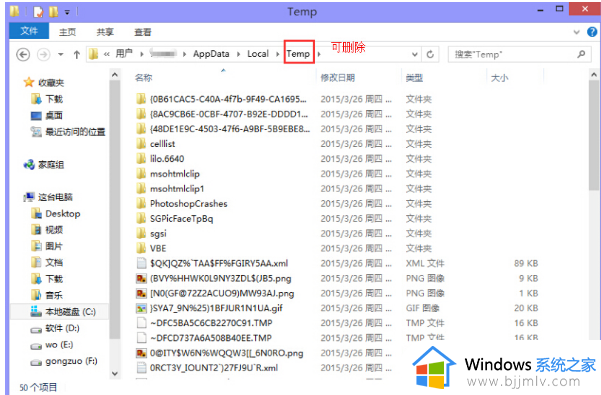This screenshot has height=395, width=601.
Task: Click the Forward navigation arrow
Action: pyautogui.click(x=43, y=54)
